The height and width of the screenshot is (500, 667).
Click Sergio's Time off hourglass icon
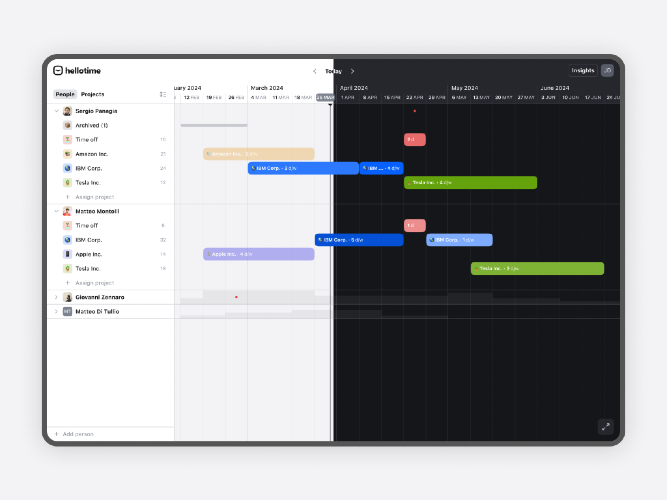coord(67,140)
